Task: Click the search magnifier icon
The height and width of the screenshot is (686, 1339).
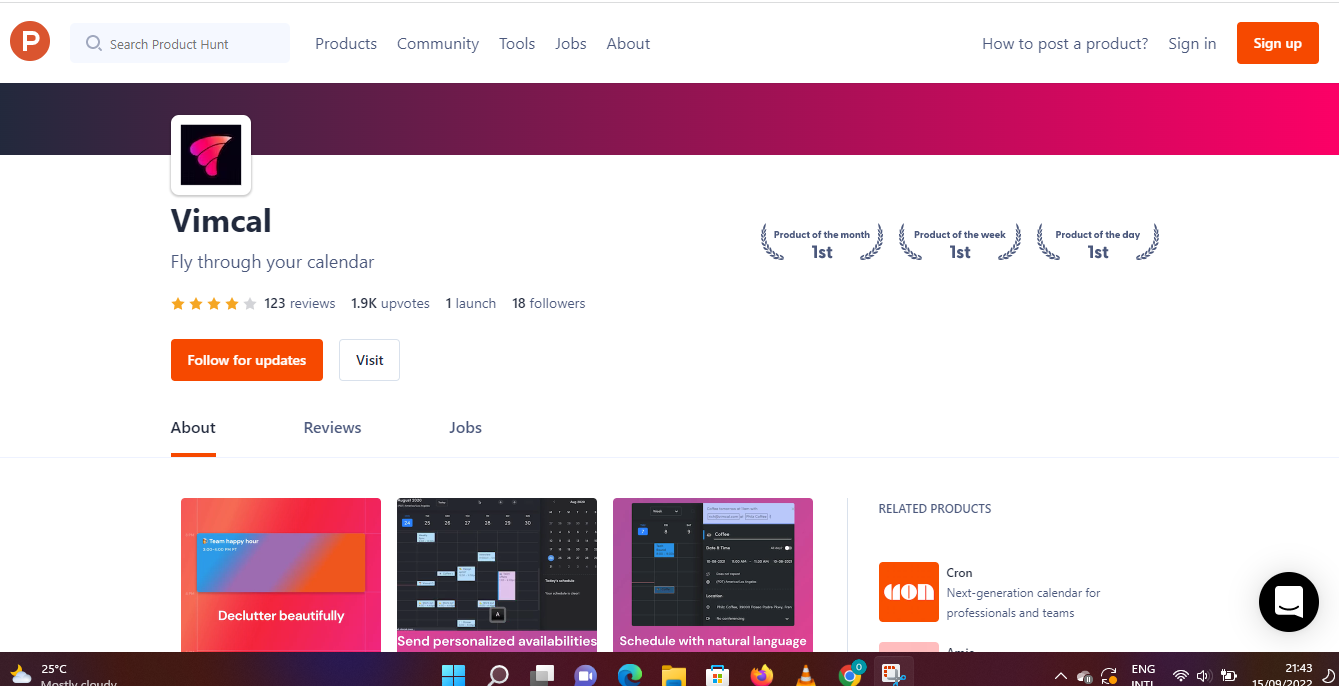Action: [x=94, y=43]
